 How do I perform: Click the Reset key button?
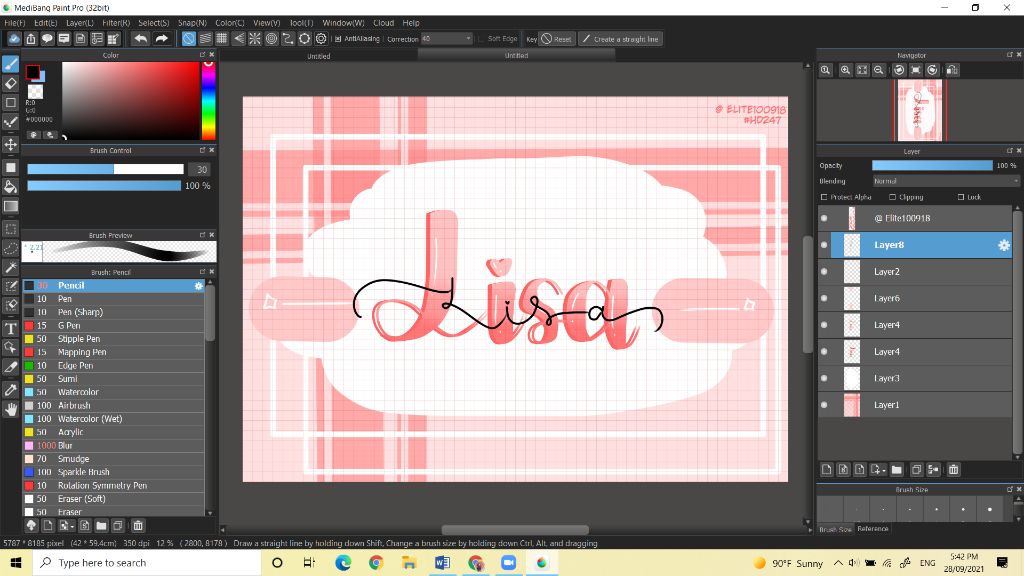(556, 39)
